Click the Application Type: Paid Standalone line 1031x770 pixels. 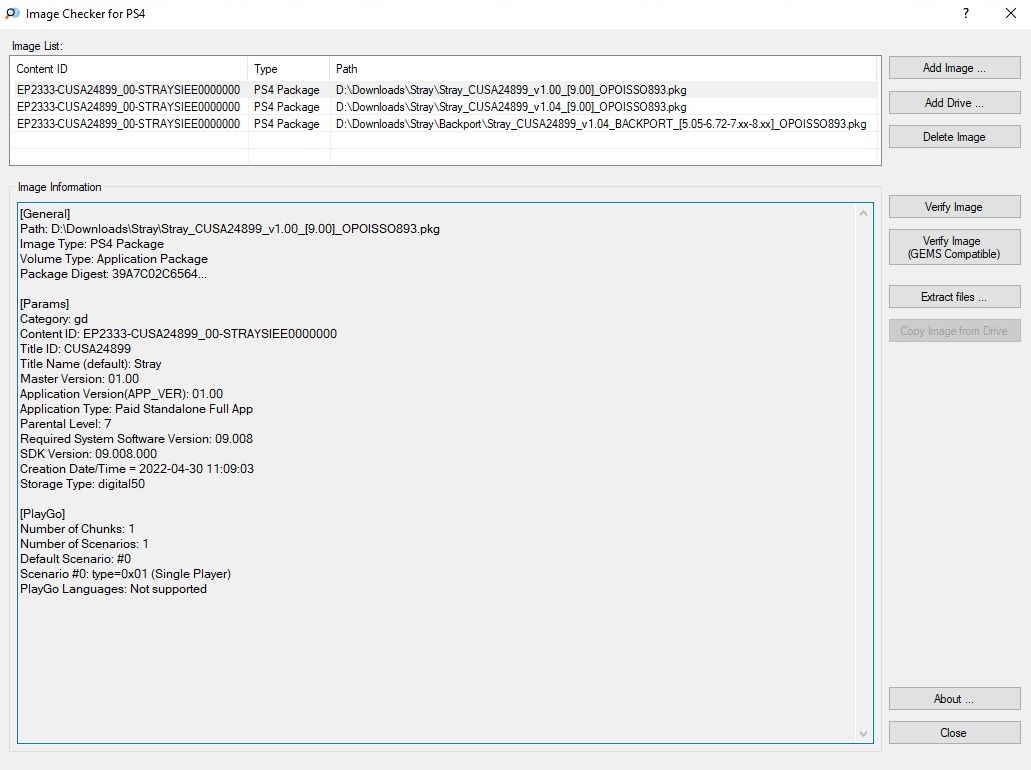pos(137,409)
